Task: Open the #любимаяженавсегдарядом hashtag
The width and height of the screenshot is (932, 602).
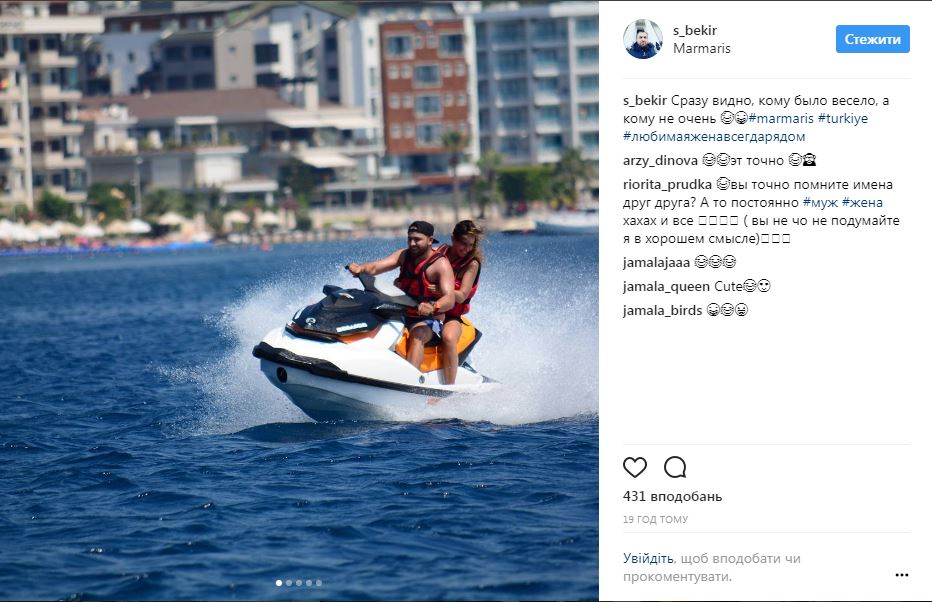Action: tap(714, 137)
